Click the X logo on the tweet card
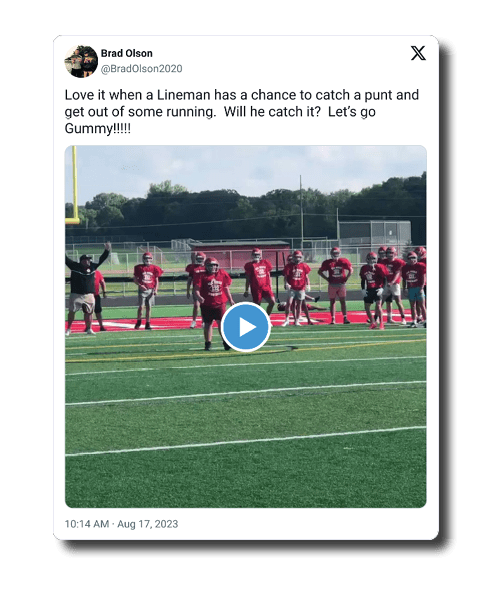498x589 pixels. pos(418,53)
